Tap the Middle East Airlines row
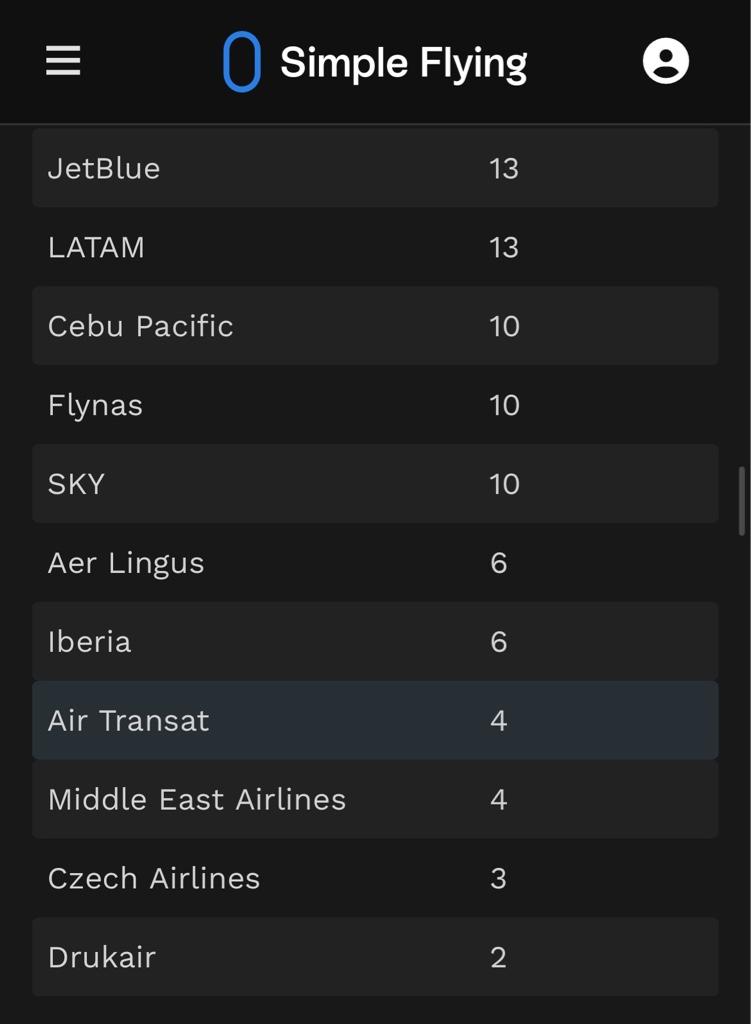751x1024 pixels. click(x=376, y=799)
